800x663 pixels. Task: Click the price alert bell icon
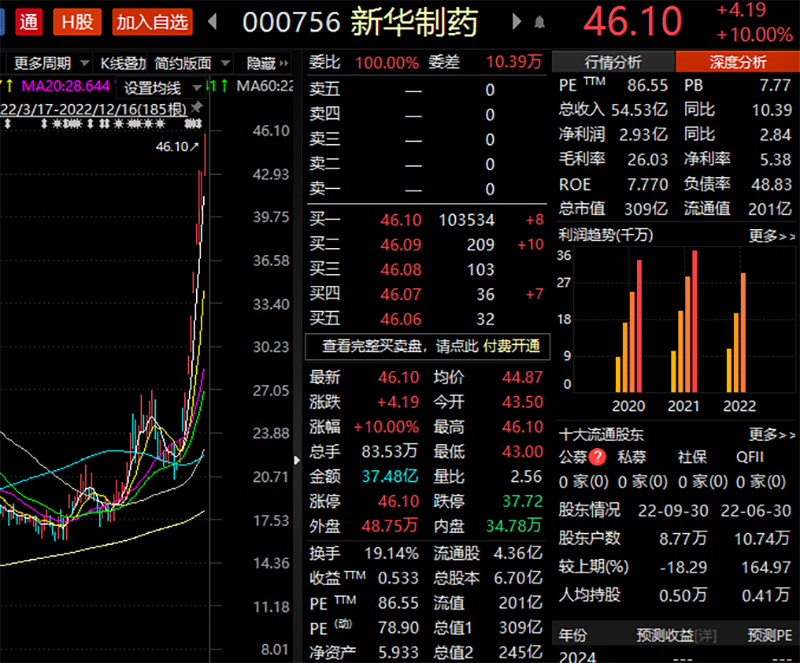[x=539, y=22]
